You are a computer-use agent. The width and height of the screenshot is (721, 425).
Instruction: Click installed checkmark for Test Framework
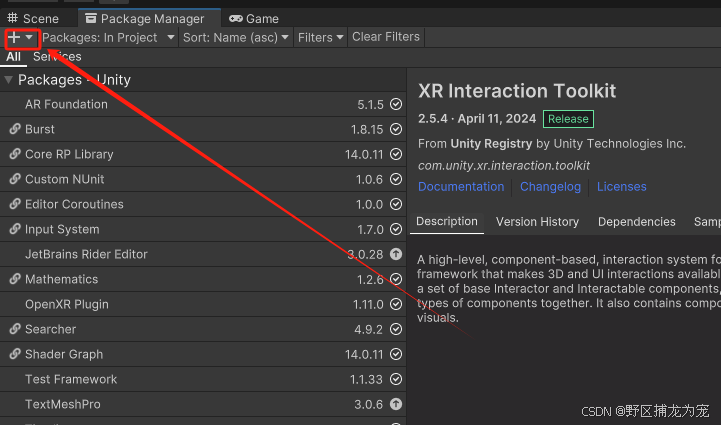[x=396, y=379]
